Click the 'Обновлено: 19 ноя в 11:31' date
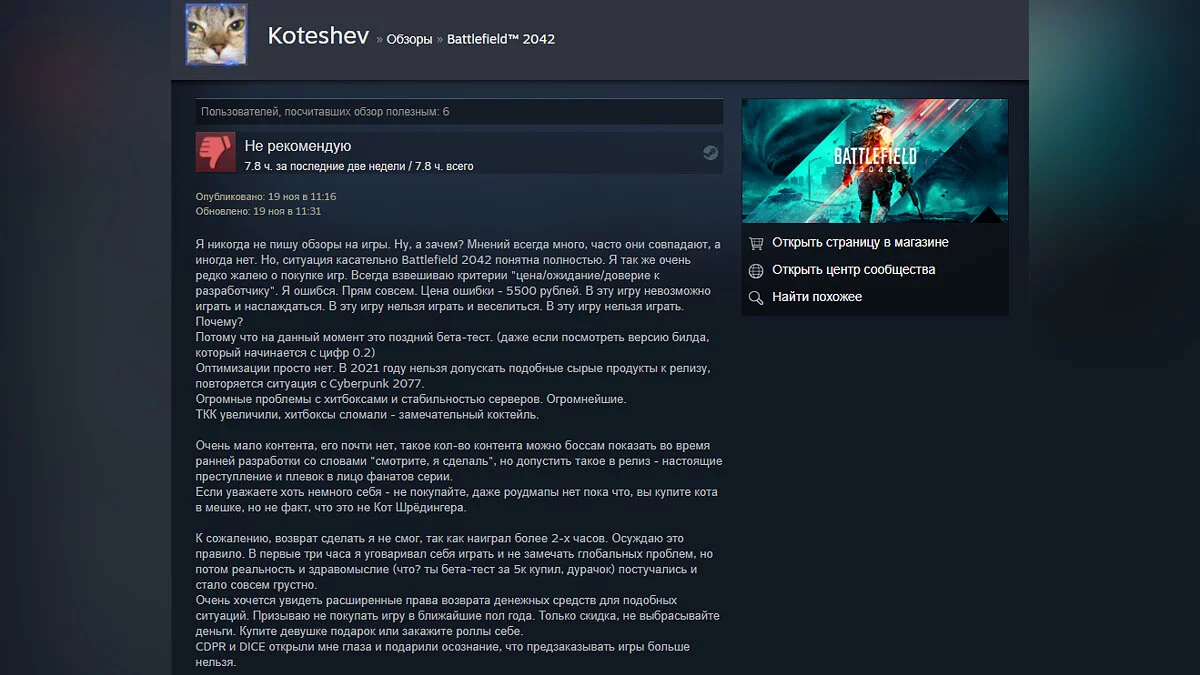The width and height of the screenshot is (1200, 675). (259, 211)
